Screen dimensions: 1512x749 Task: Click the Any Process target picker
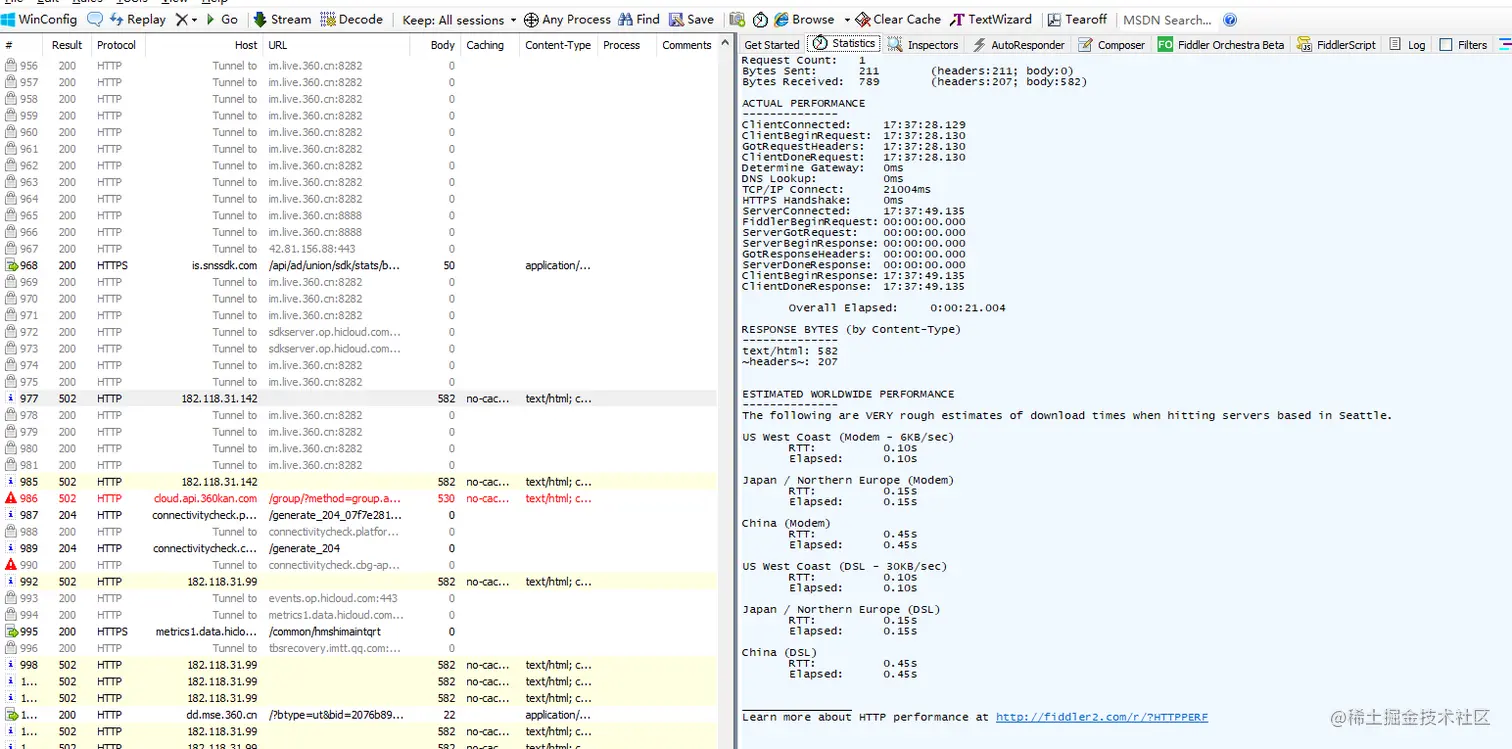567,19
